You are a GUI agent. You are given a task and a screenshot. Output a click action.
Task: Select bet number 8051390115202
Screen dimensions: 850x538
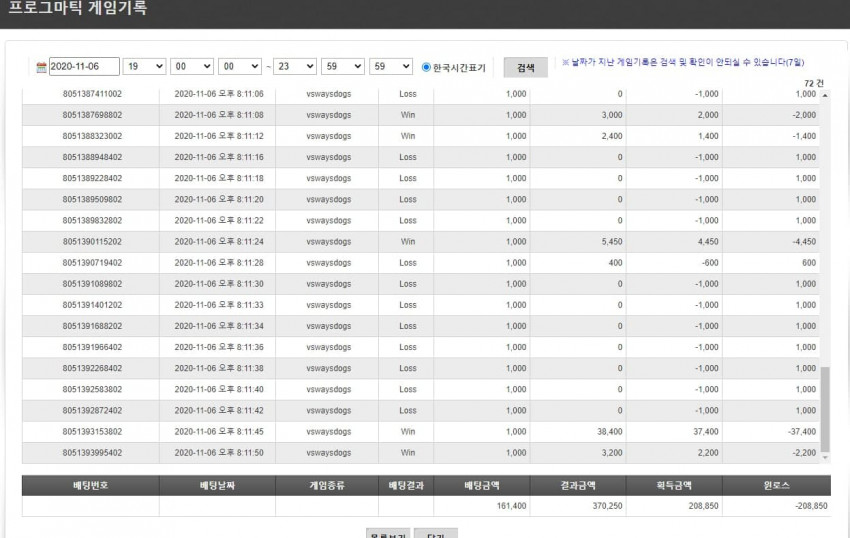coord(92,242)
